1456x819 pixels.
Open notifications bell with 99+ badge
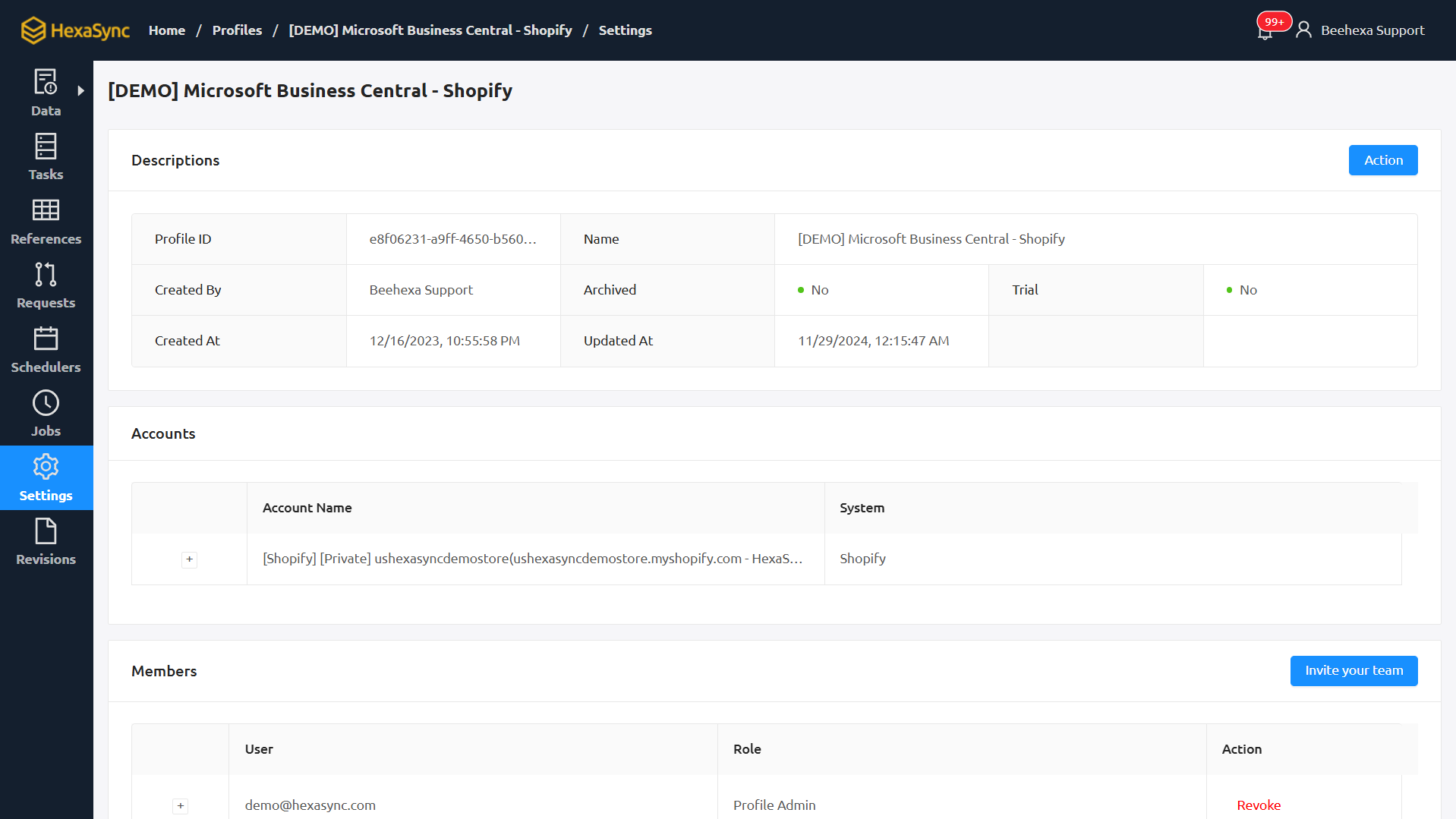point(1265,30)
